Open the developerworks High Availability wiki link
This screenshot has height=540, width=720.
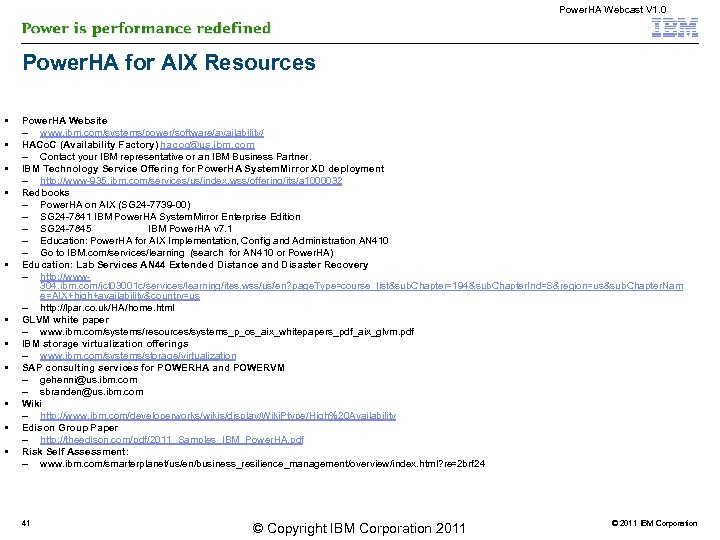(x=218, y=416)
